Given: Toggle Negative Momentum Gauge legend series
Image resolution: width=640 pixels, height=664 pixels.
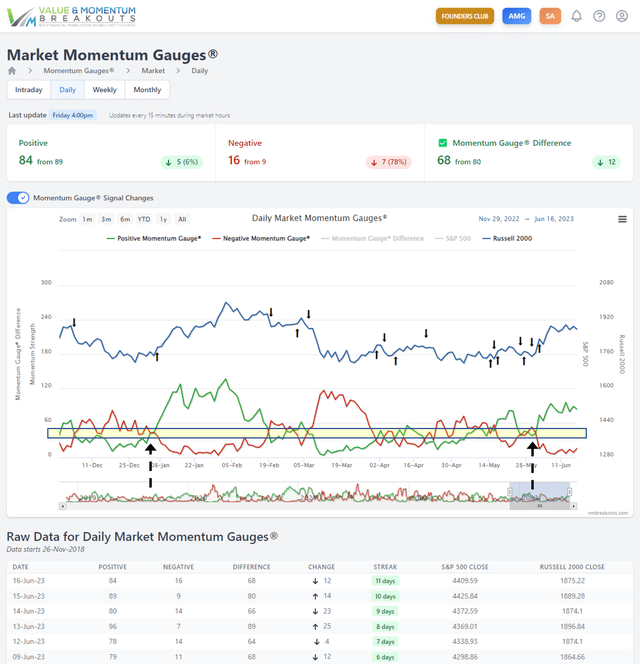Looking at the screenshot, I should pyautogui.click(x=261, y=238).
